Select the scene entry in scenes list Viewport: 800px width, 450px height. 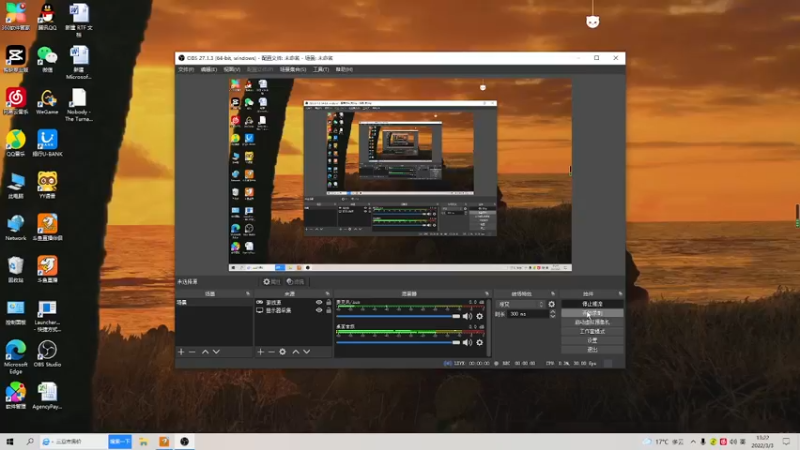tap(214, 303)
